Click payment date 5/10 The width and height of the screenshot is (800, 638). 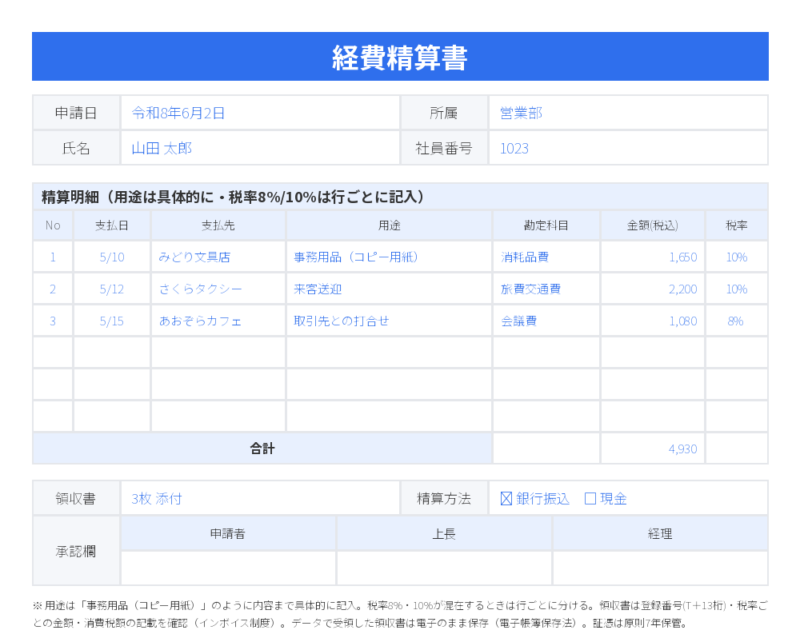pos(112,257)
